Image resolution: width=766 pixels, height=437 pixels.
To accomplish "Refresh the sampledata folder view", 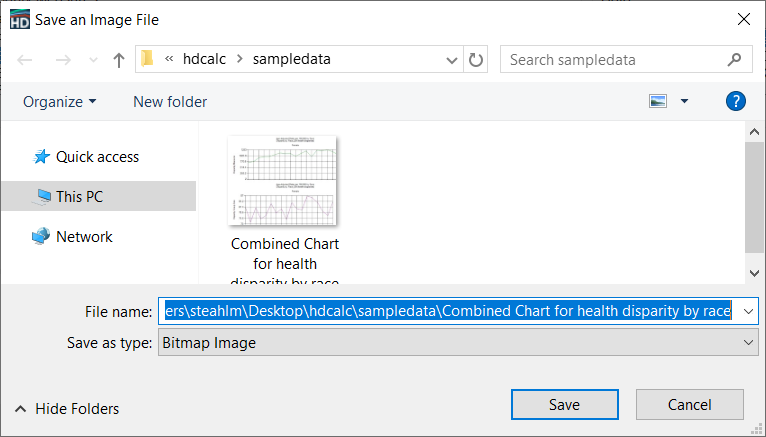I will click(x=476, y=59).
